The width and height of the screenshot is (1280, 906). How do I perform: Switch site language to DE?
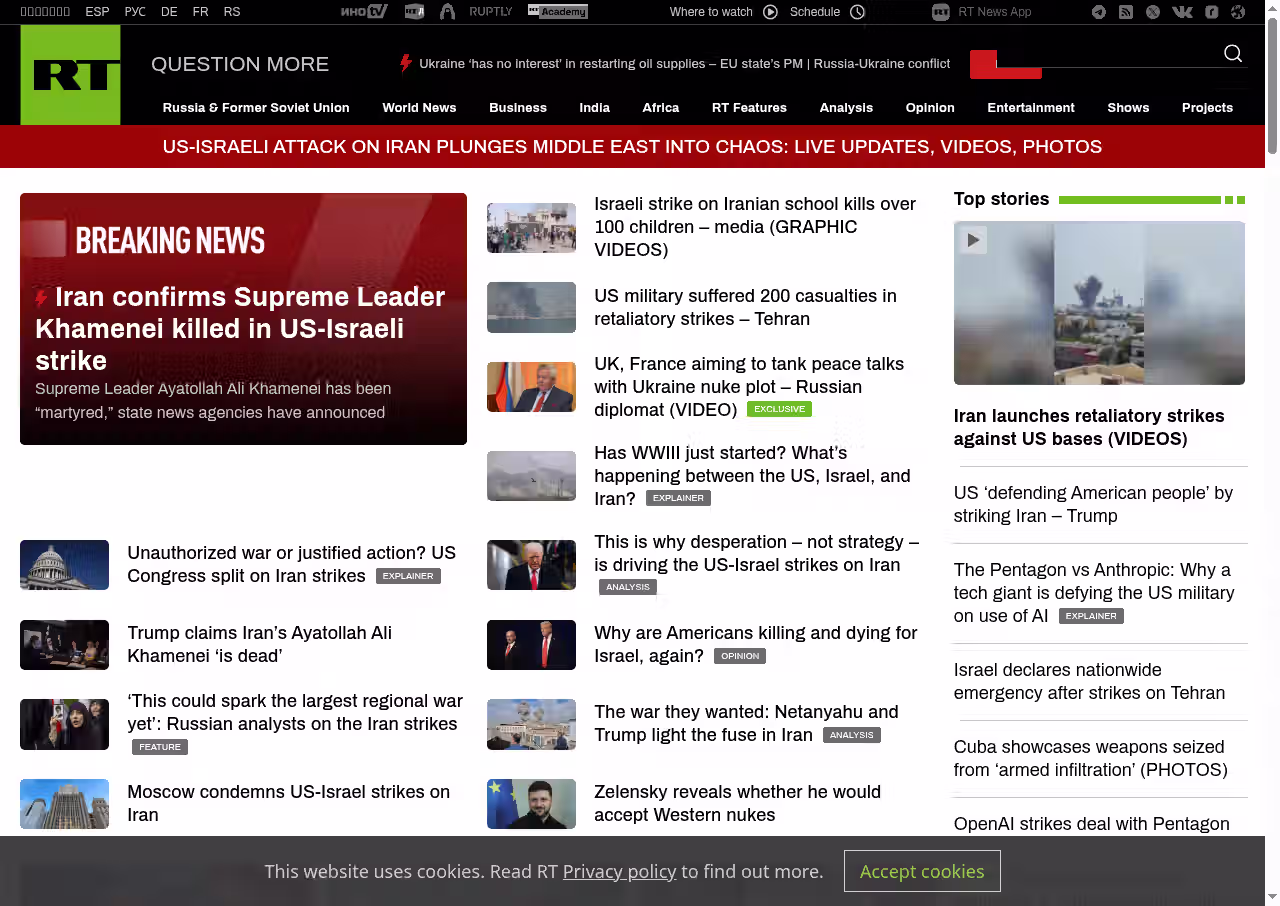tap(169, 12)
